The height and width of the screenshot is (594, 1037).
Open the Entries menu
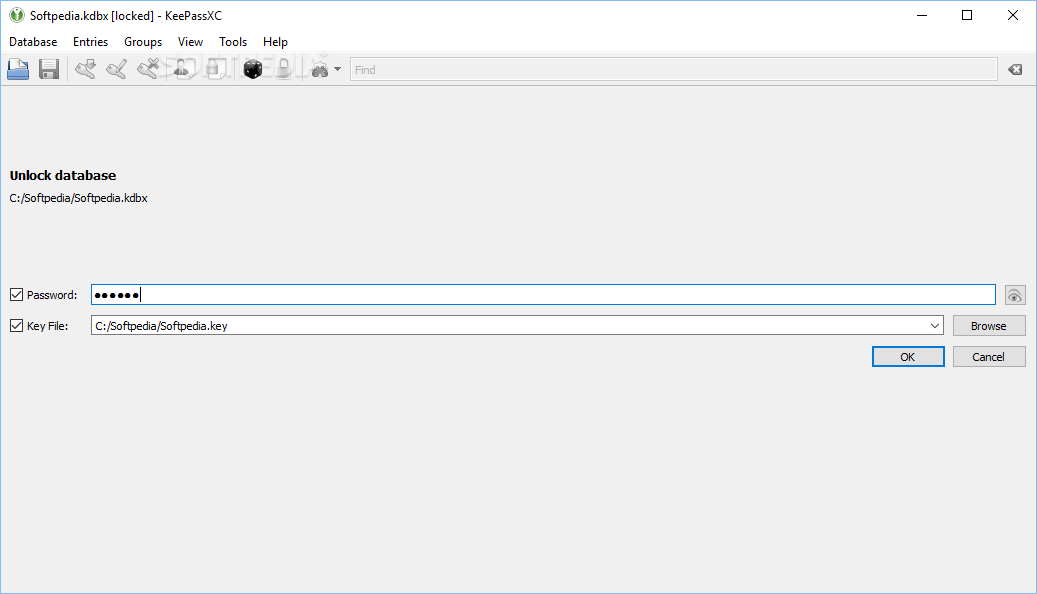click(x=91, y=42)
